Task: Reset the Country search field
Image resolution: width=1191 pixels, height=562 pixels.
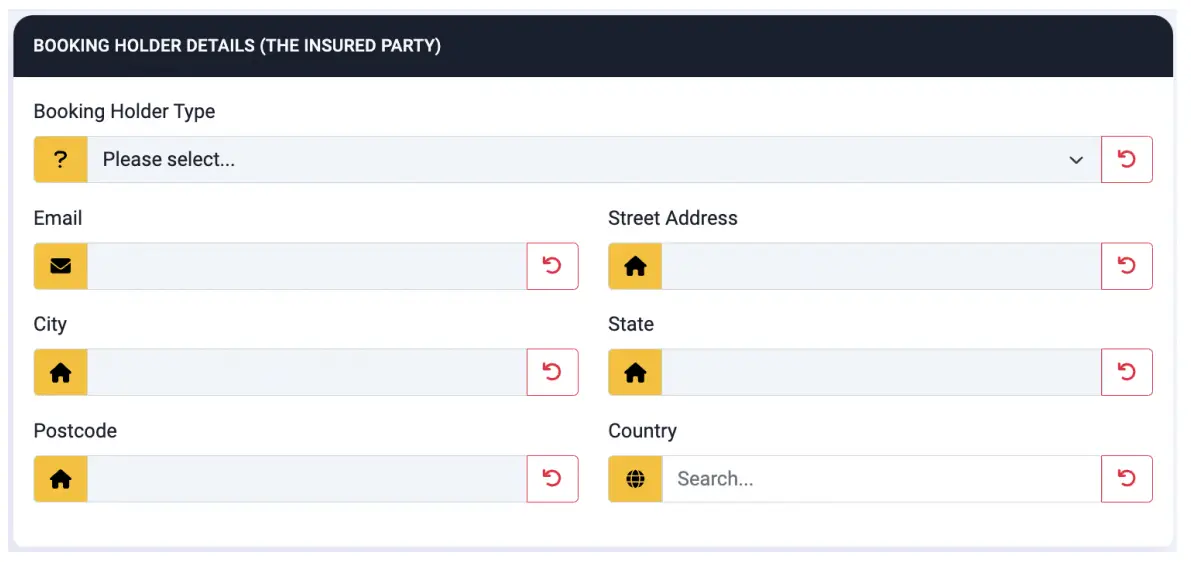Action: coord(1126,479)
